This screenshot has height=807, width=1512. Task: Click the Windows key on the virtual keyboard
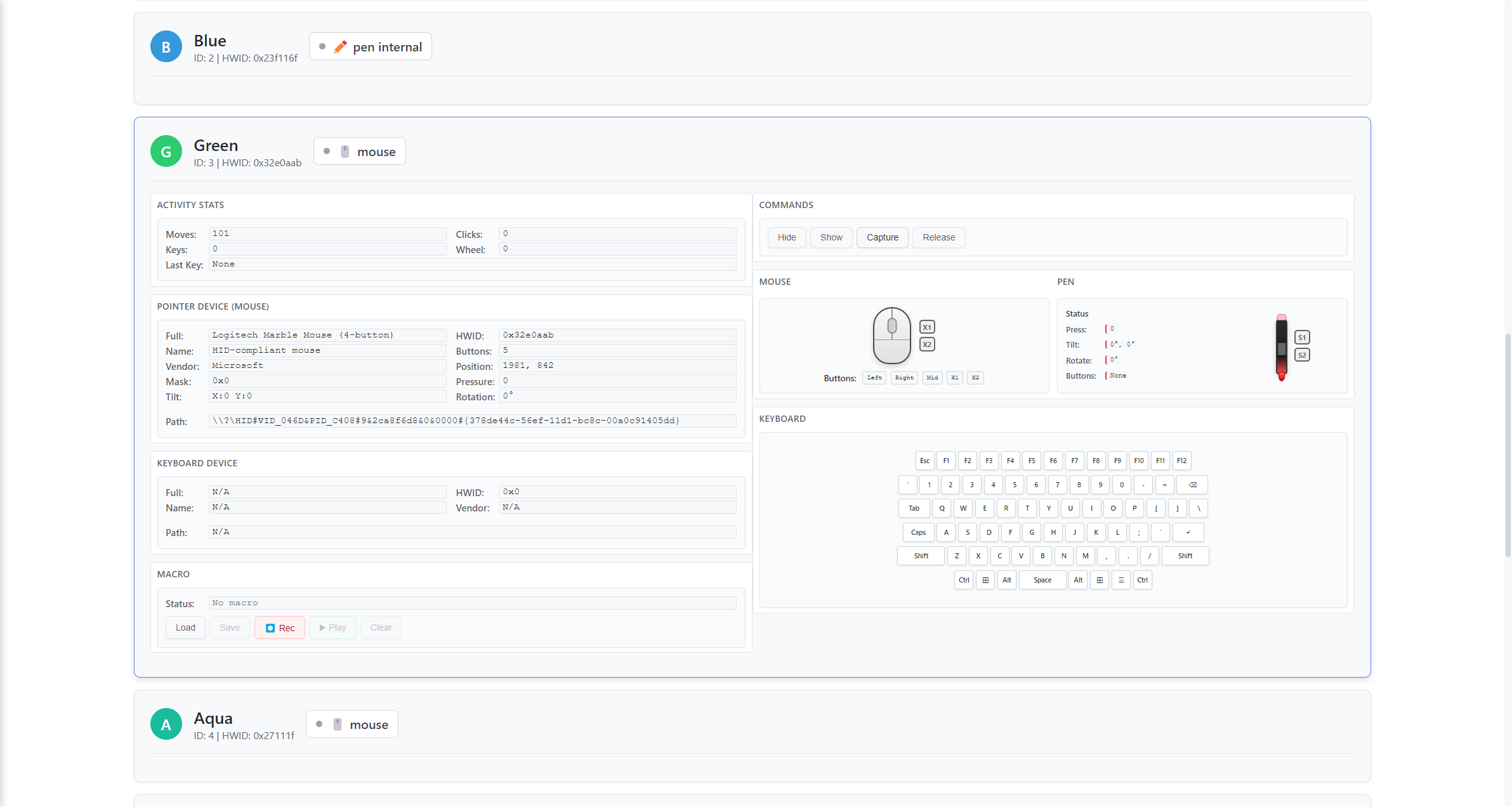click(x=985, y=580)
